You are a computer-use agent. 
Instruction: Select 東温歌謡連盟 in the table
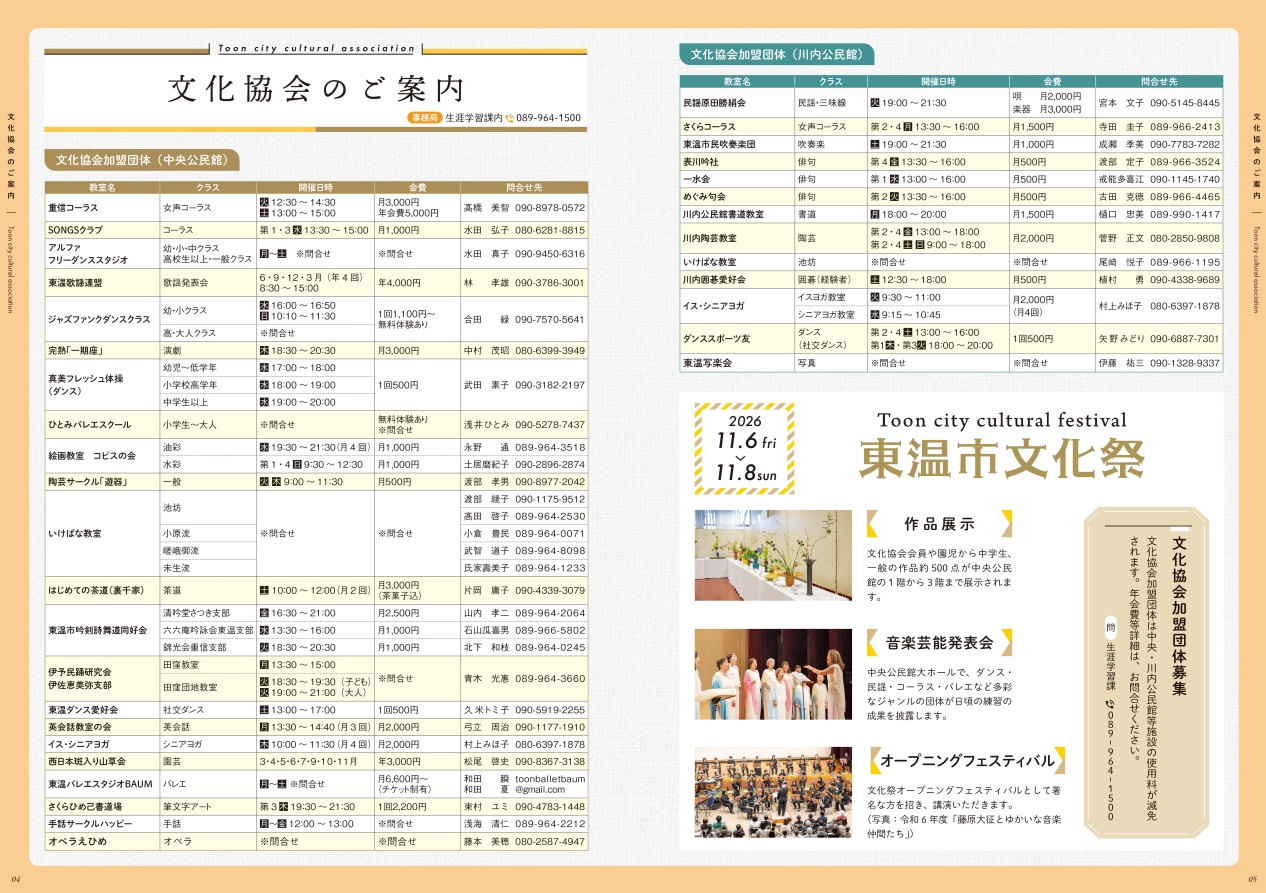coord(75,283)
